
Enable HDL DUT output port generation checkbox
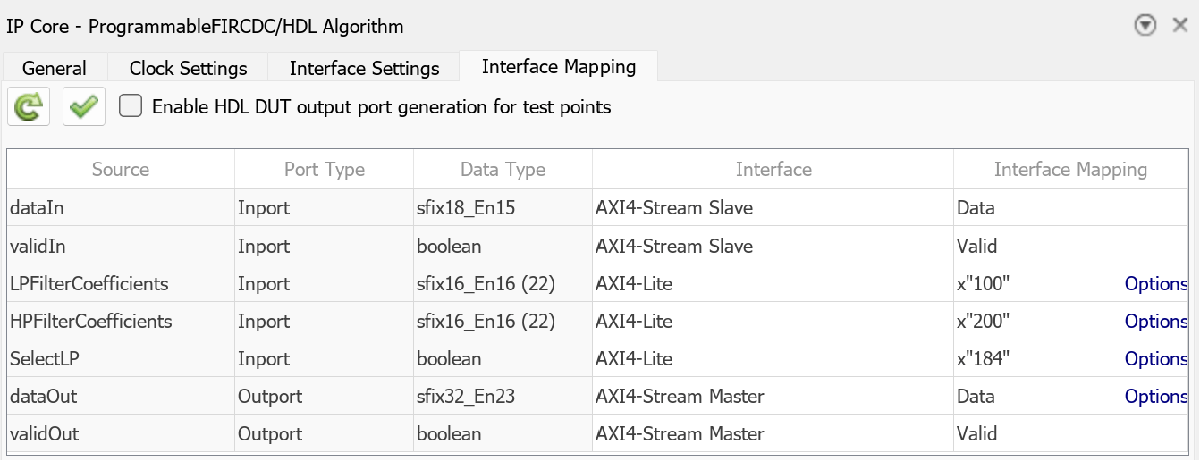tap(130, 106)
